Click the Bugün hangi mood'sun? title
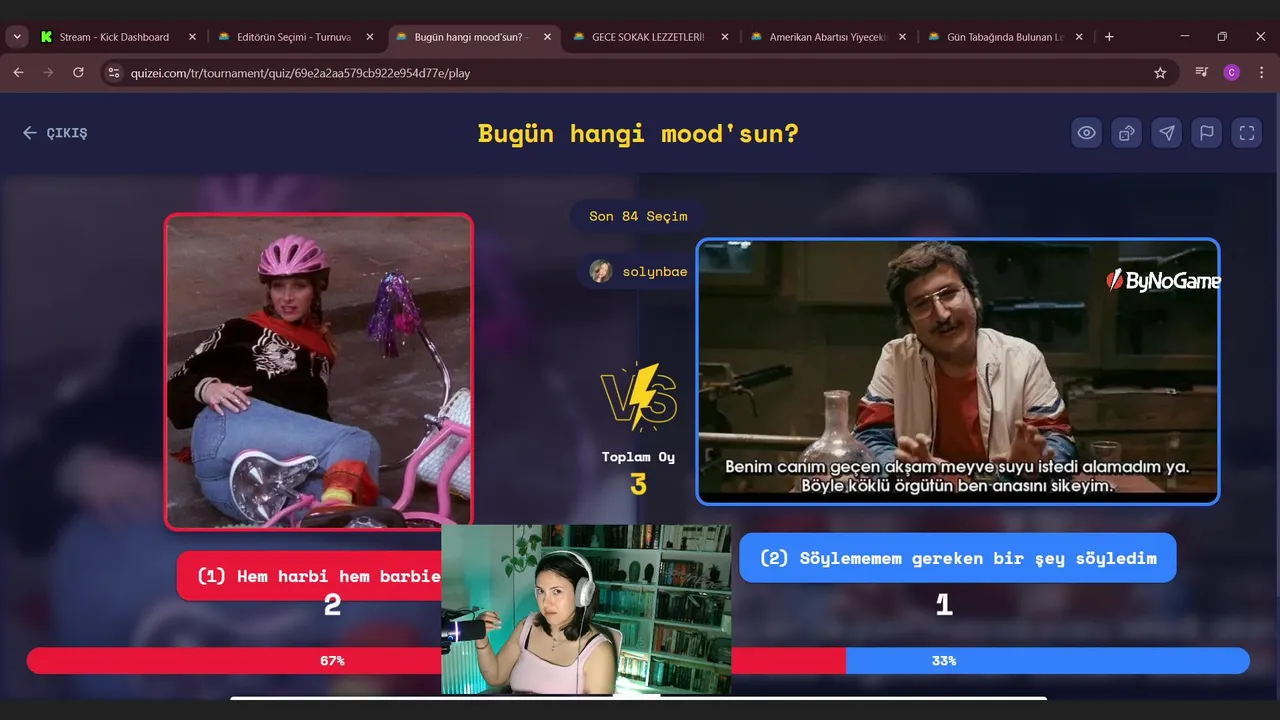This screenshot has width=1280, height=720. pyautogui.click(x=638, y=133)
